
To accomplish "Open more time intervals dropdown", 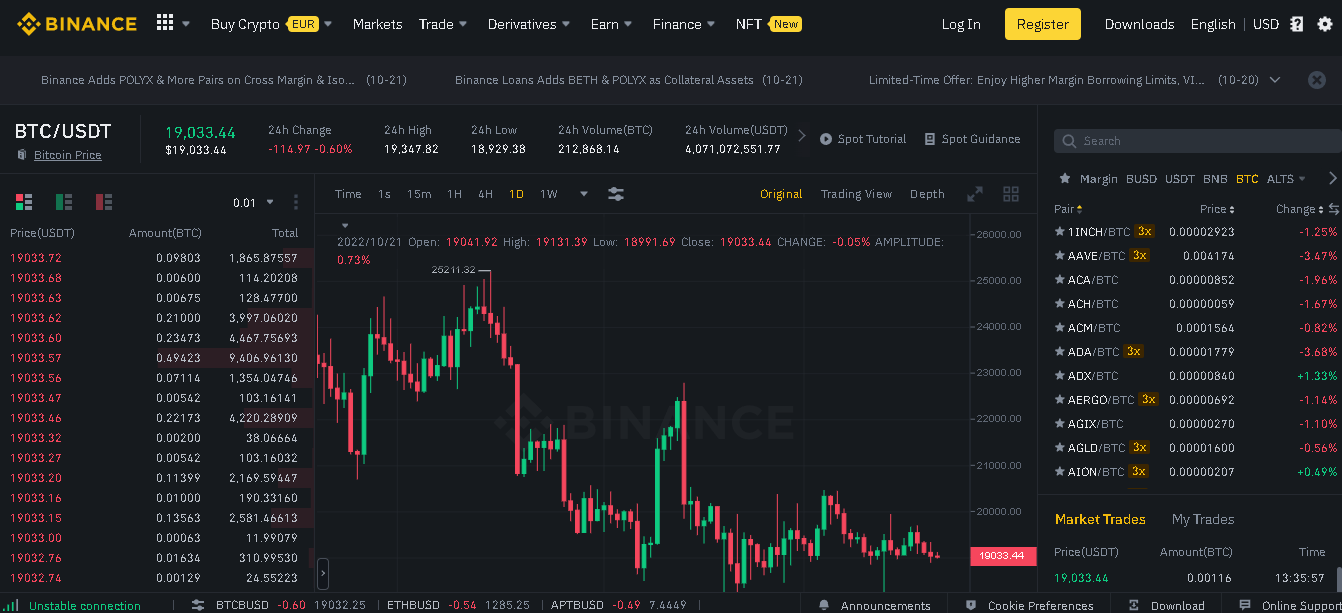I will 584,194.
